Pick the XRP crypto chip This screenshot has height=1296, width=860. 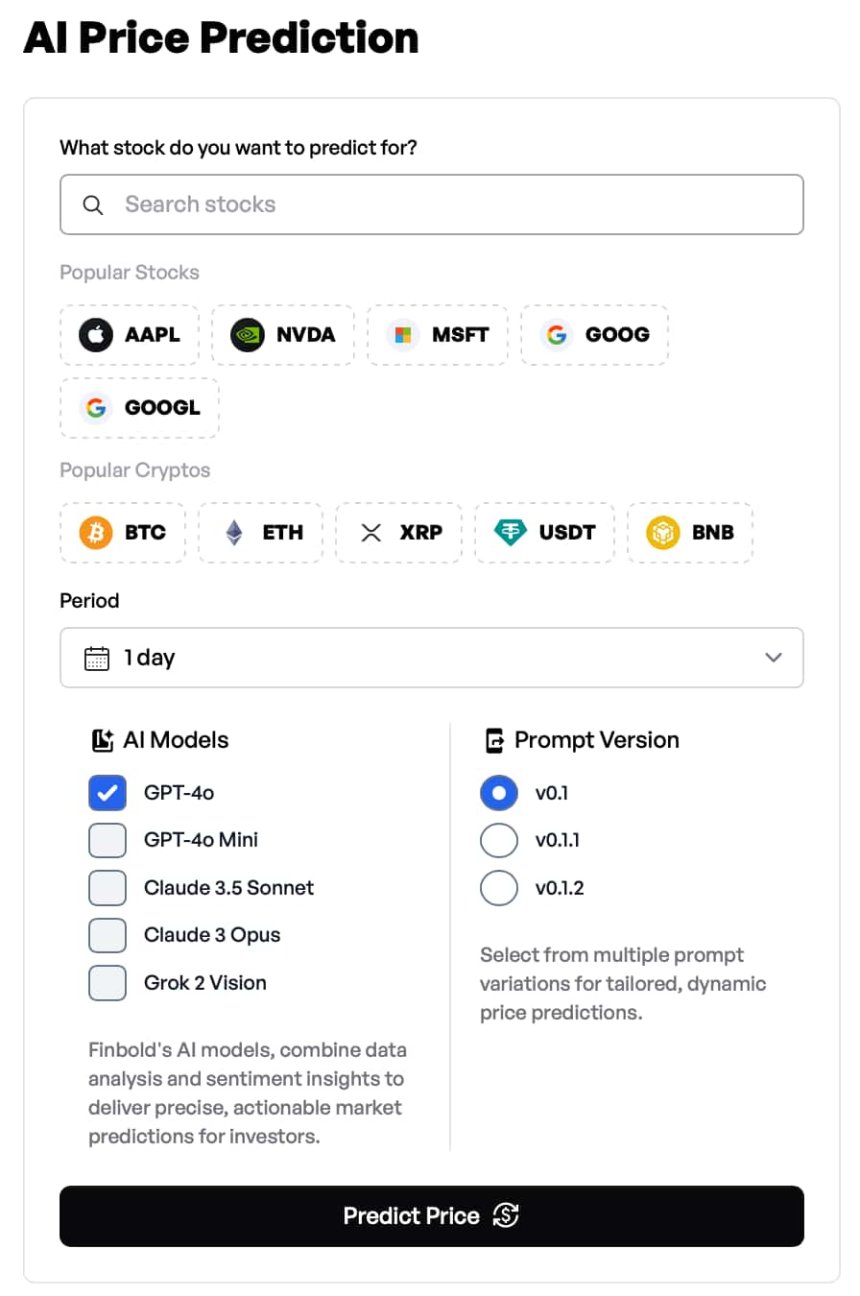[399, 533]
